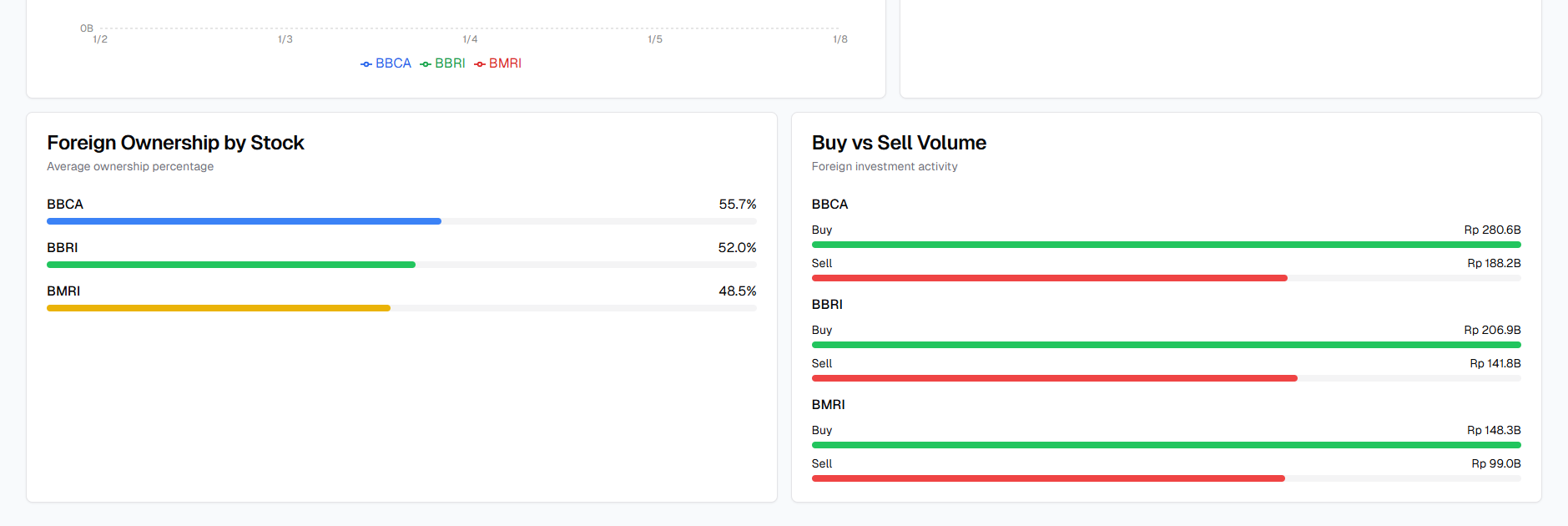Toggle BBRI series in chart legend
The height and width of the screenshot is (526, 1568).
pos(442,63)
